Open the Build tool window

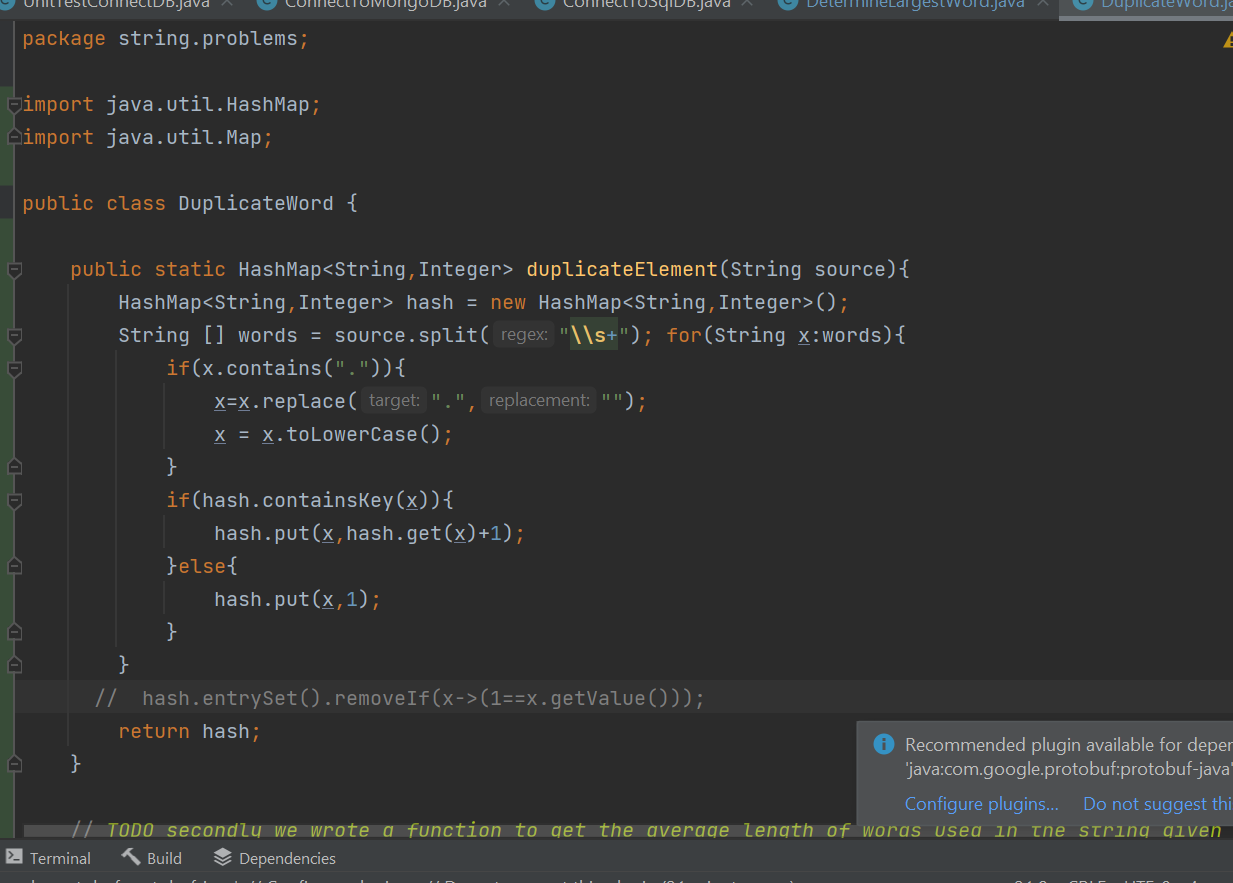162,857
